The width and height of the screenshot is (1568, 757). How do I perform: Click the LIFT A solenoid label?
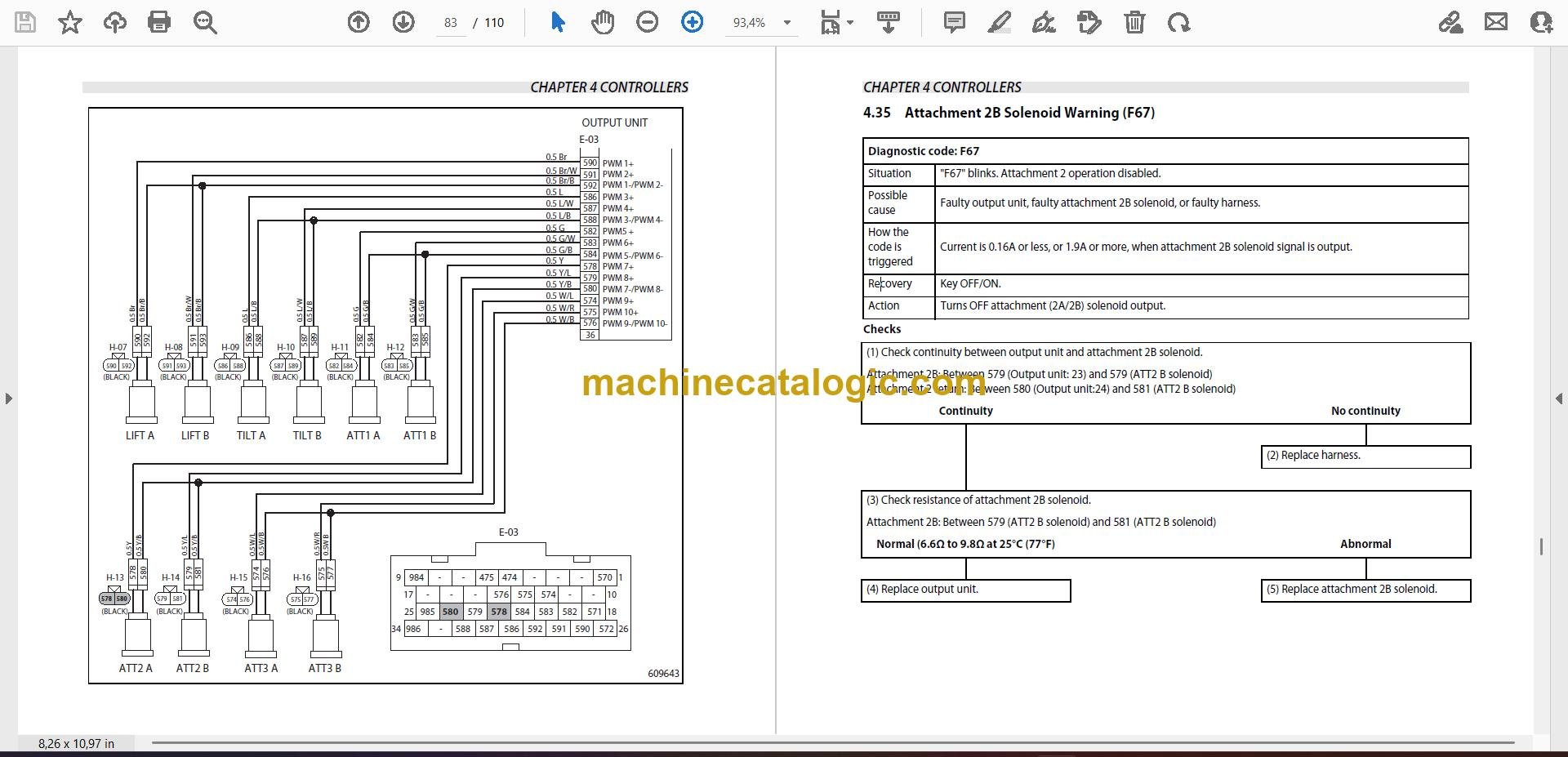click(140, 435)
